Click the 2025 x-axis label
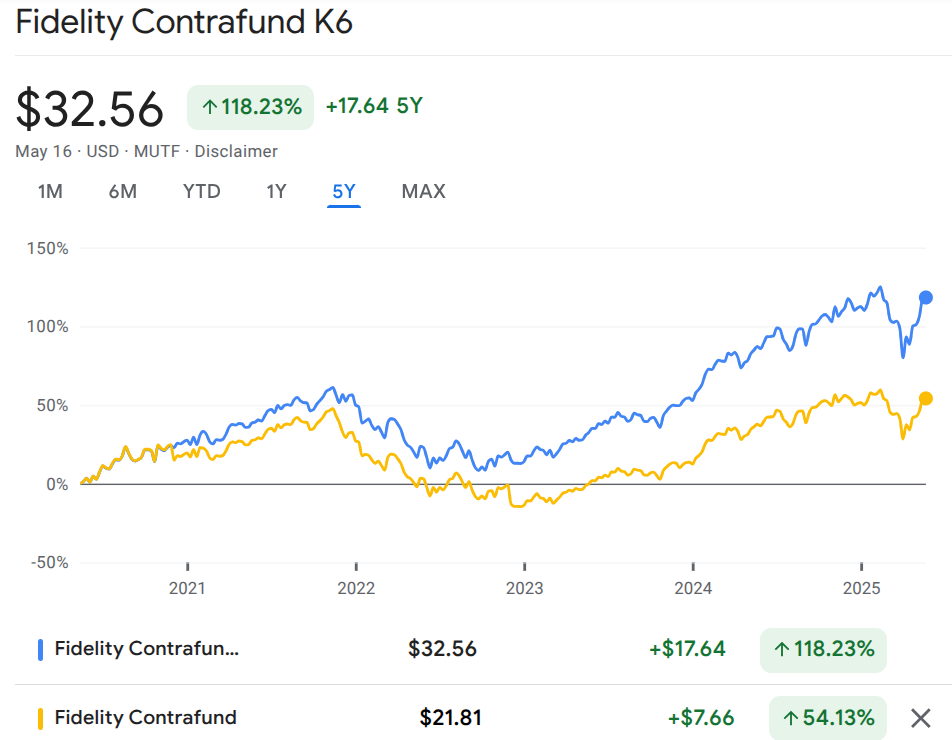This screenshot has width=952, height=740. coord(862,588)
